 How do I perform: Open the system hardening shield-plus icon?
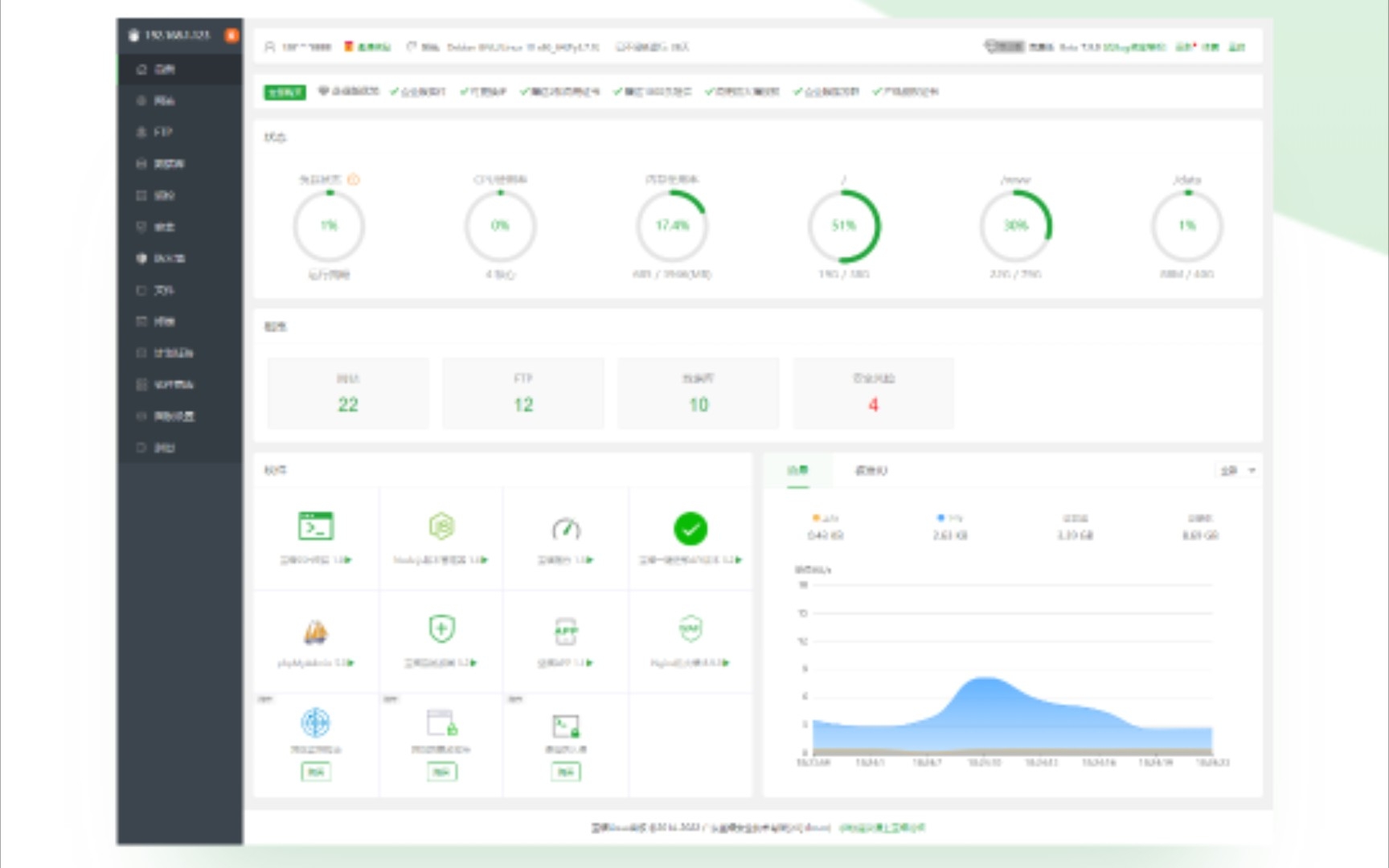441,629
